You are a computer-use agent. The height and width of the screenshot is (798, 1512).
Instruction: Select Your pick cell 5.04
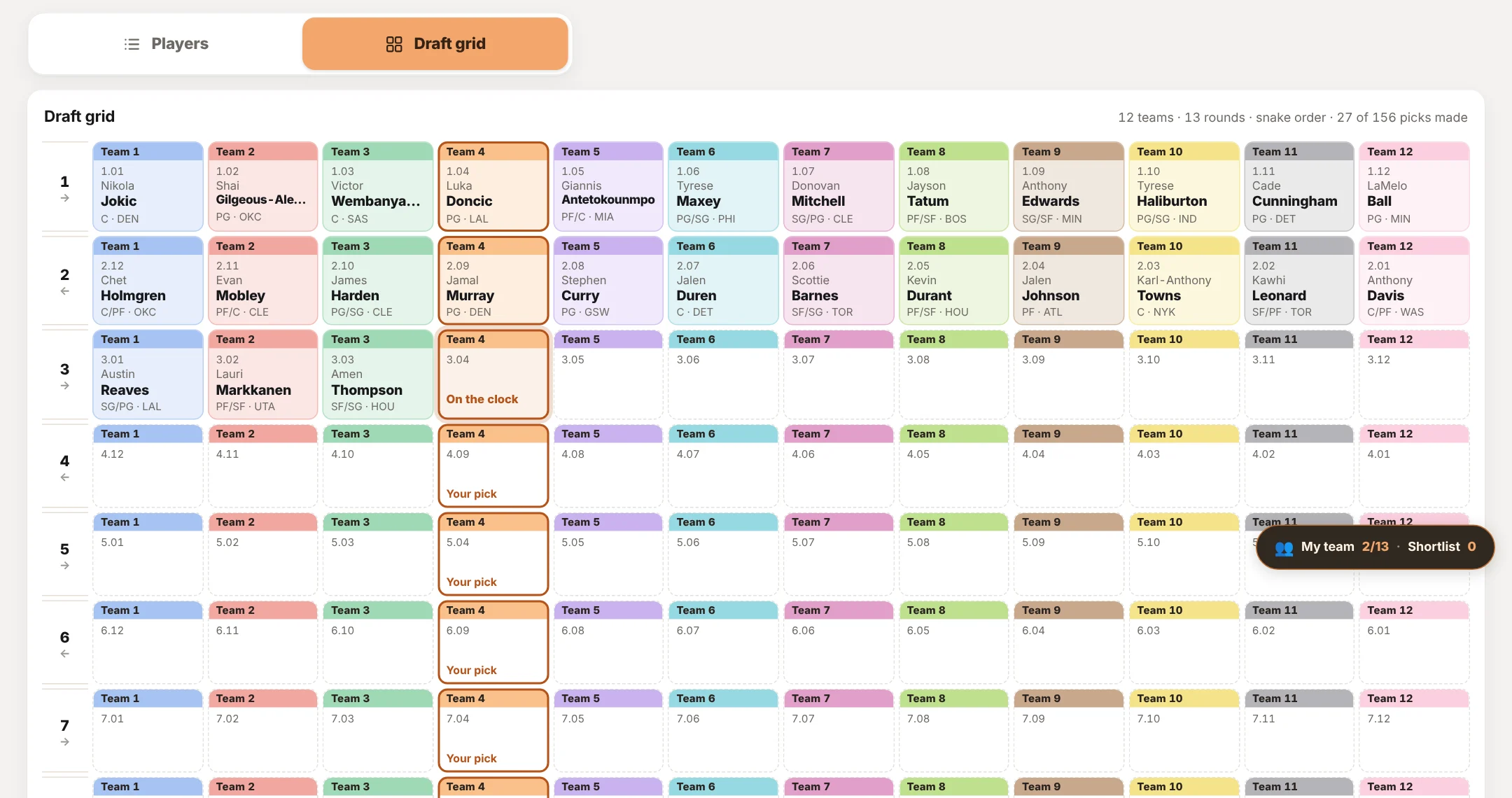pyautogui.click(x=493, y=554)
